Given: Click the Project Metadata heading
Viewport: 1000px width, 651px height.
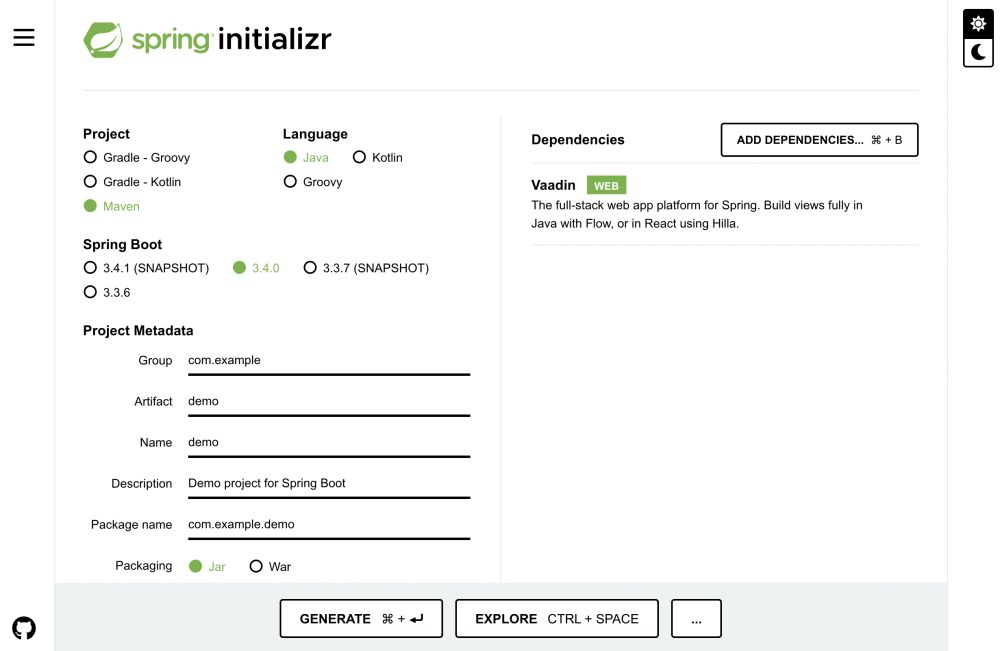Looking at the screenshot, I should pos(138,330).
